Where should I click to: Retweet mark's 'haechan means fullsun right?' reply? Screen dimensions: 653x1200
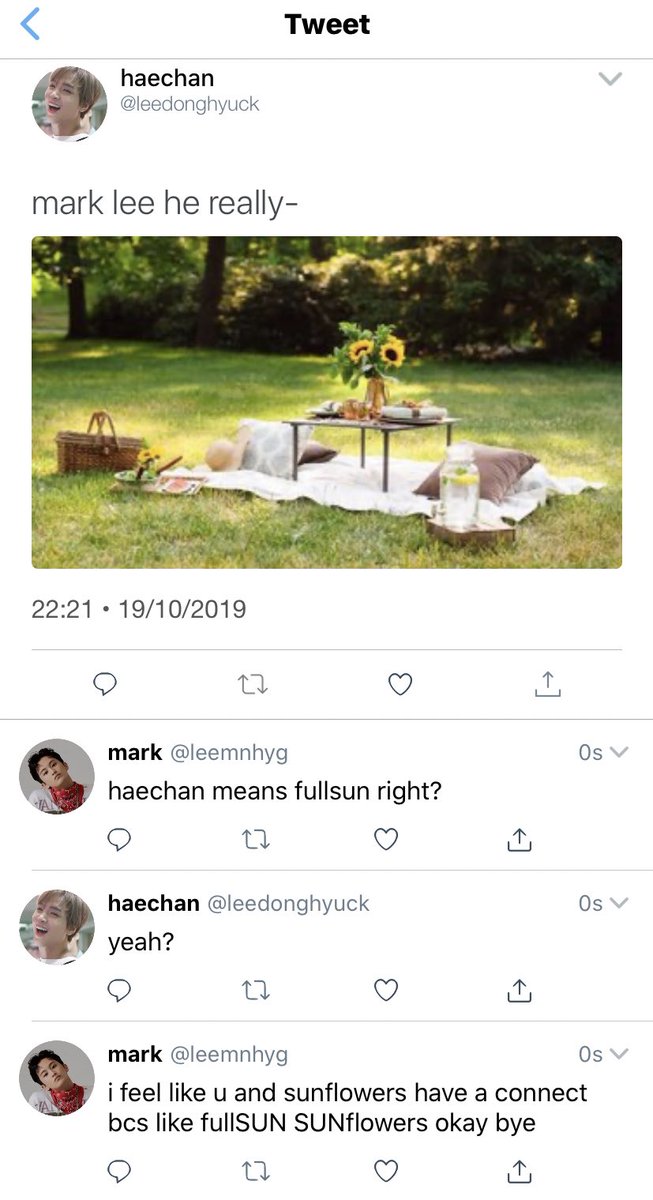258,840
